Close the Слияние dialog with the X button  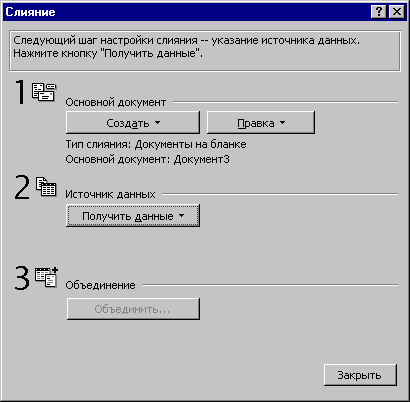[x=397, y=12]
